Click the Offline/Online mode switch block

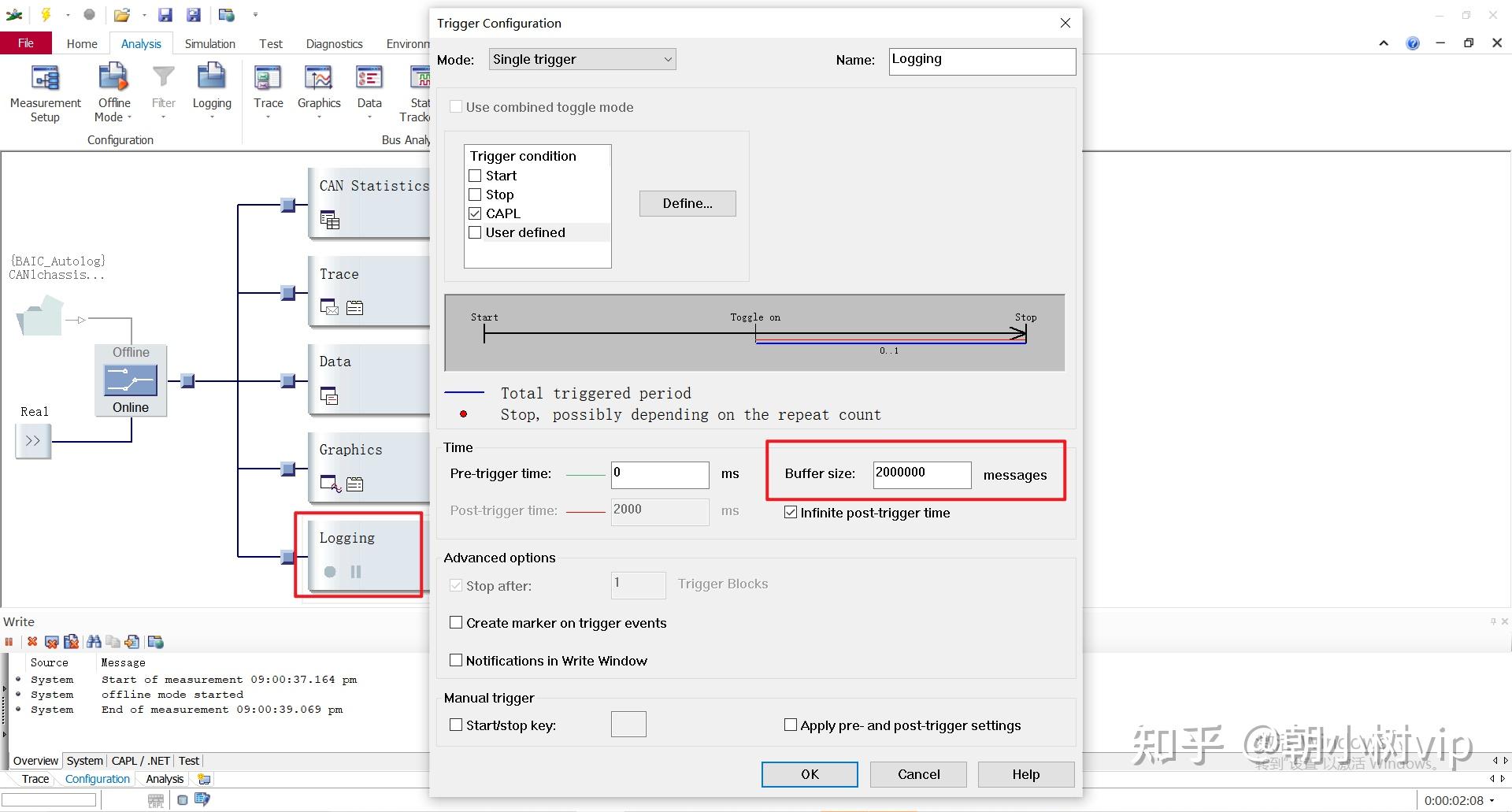click(131, 380)
